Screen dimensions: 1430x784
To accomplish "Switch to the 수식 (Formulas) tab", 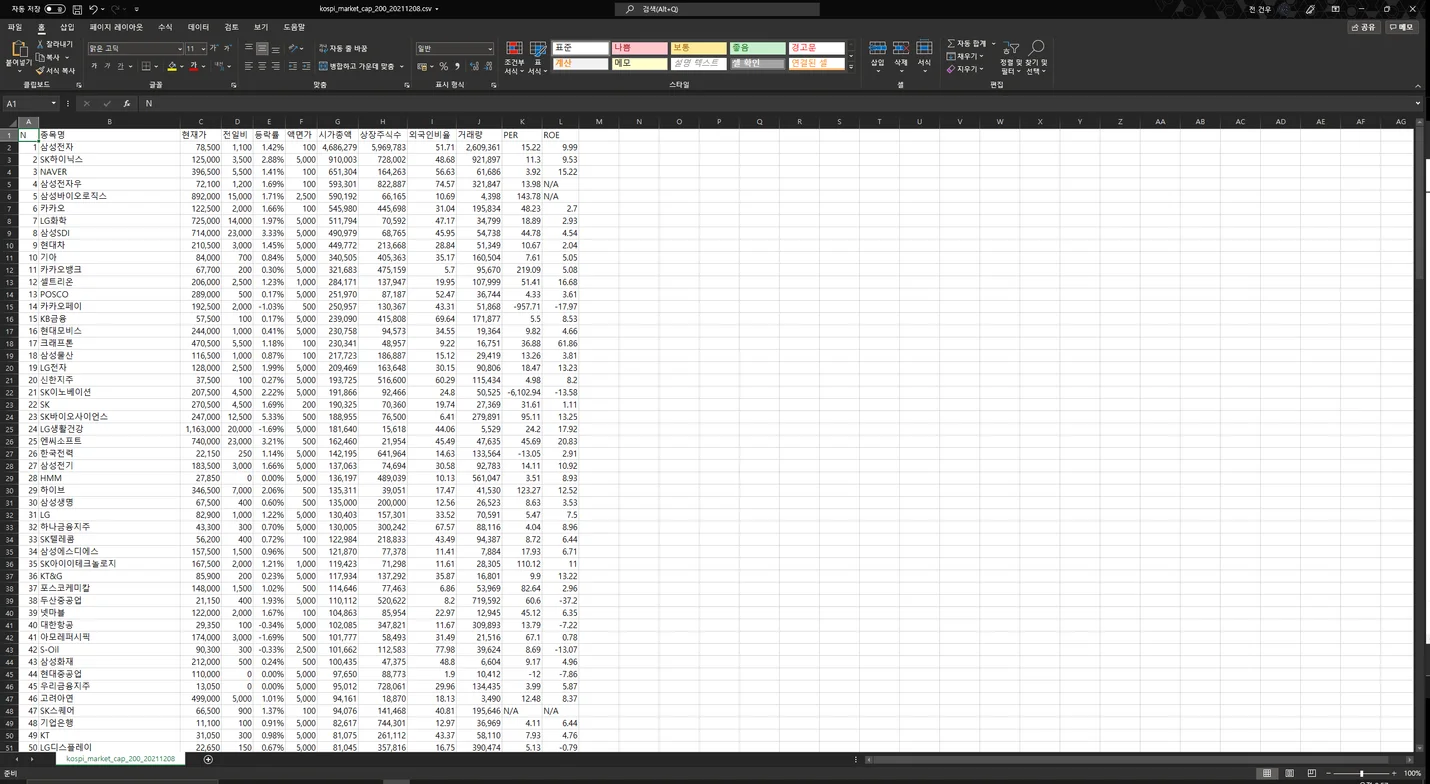I will (165, 27).
